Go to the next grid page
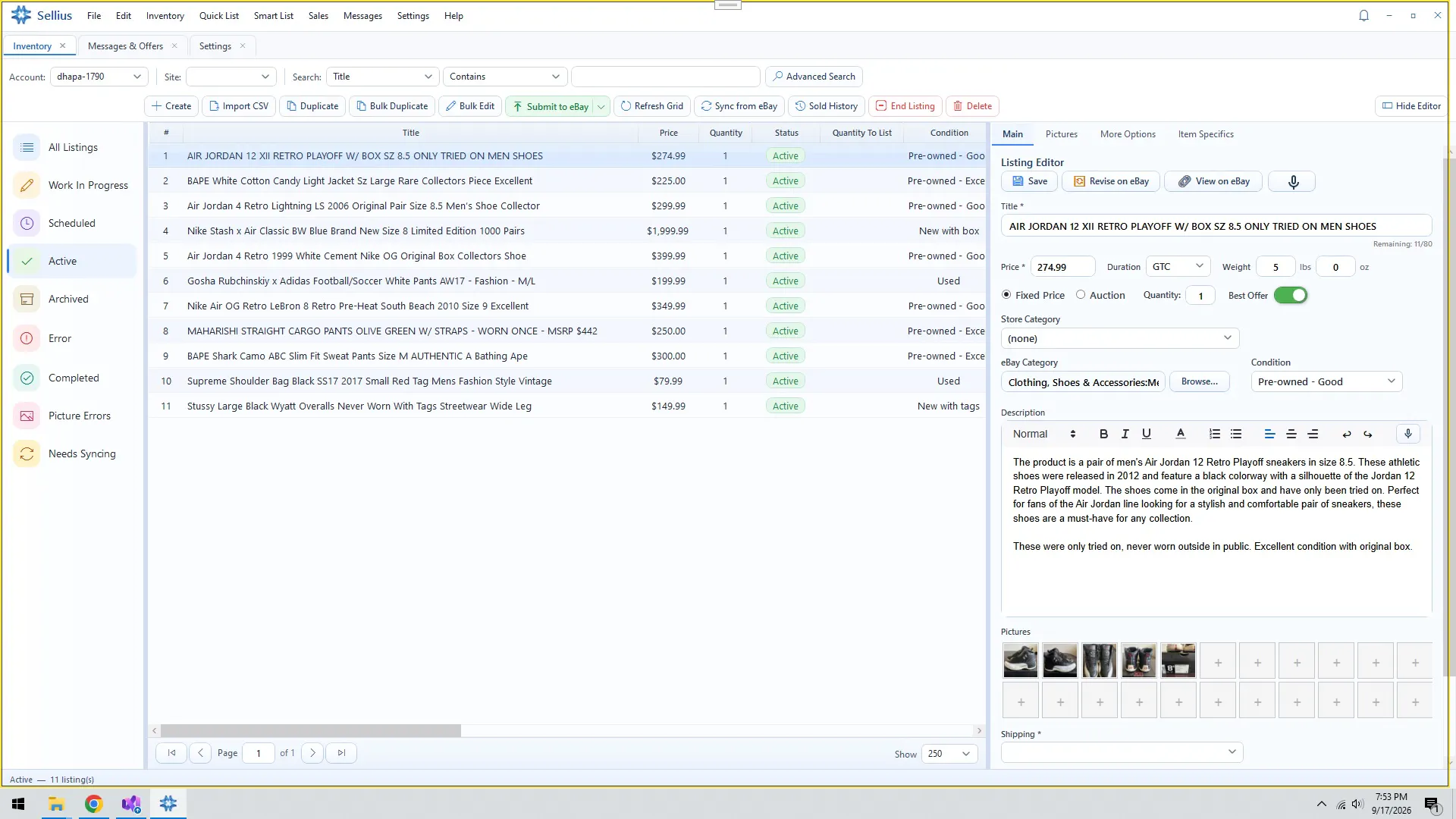The width and height of the screenshot is (1456, 819). click(x=312, y=754)
